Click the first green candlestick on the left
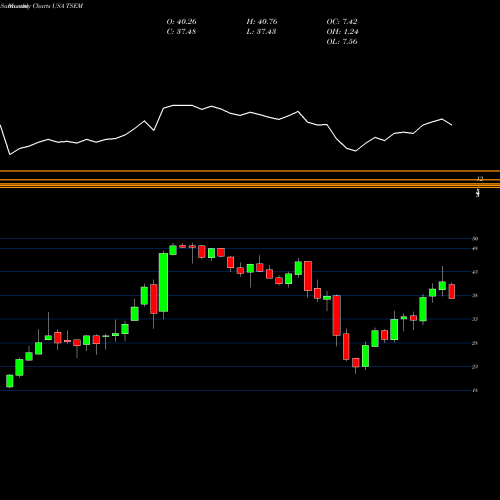500x500 pixels. [10, 381]
